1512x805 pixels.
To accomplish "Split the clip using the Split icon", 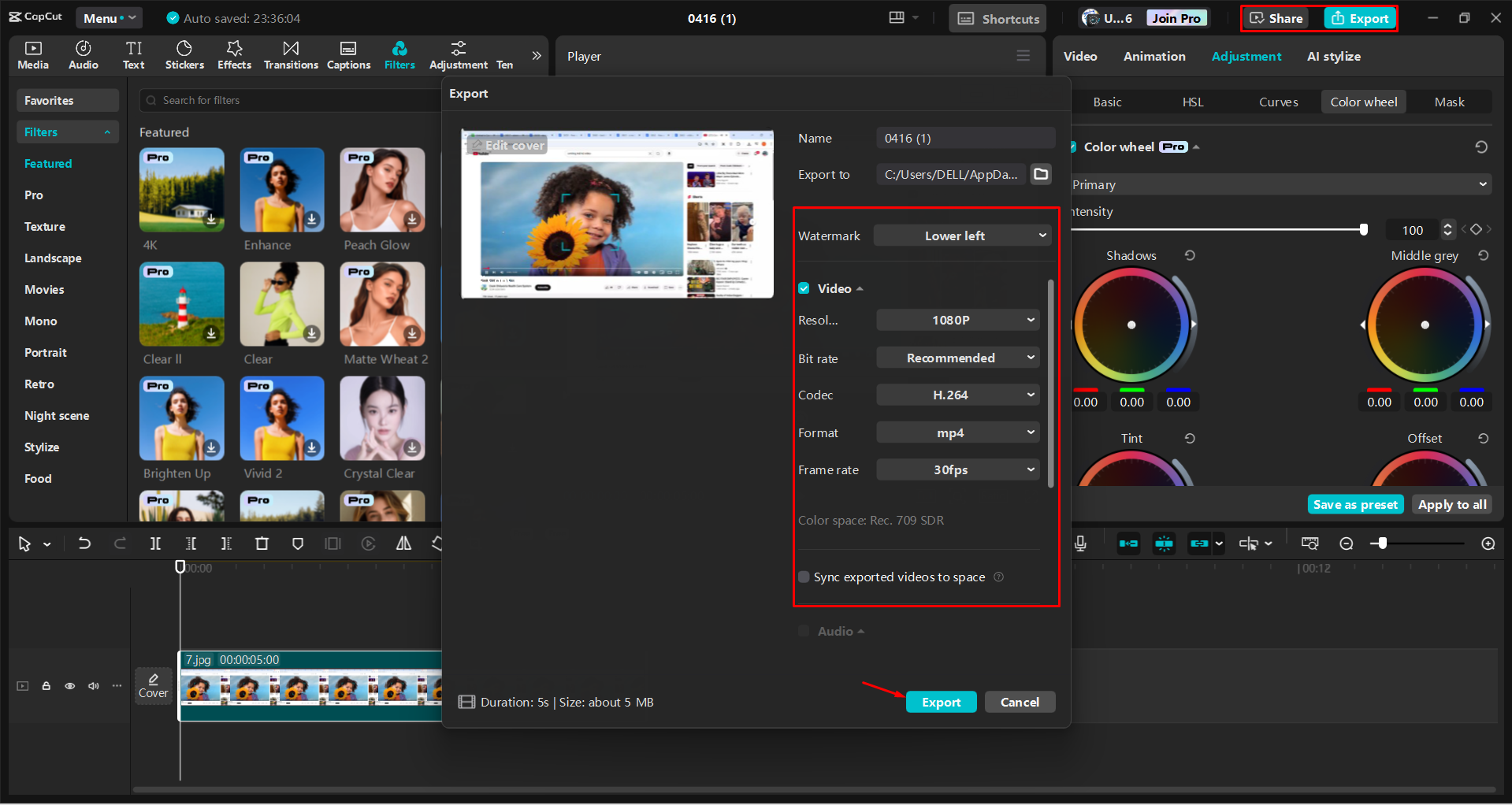I will (155, 543).
